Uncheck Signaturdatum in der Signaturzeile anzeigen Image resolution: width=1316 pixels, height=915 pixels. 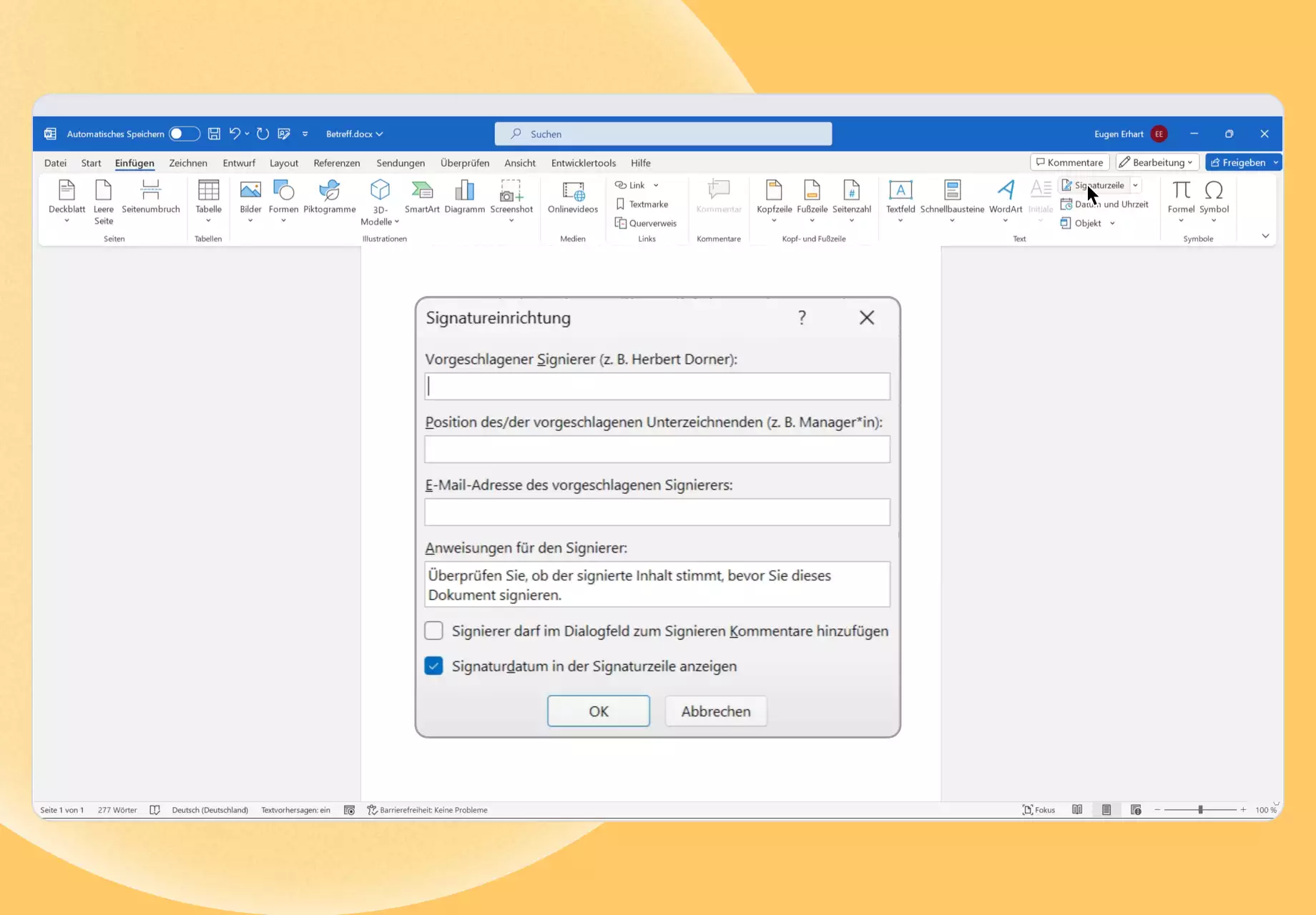(433, 666)
